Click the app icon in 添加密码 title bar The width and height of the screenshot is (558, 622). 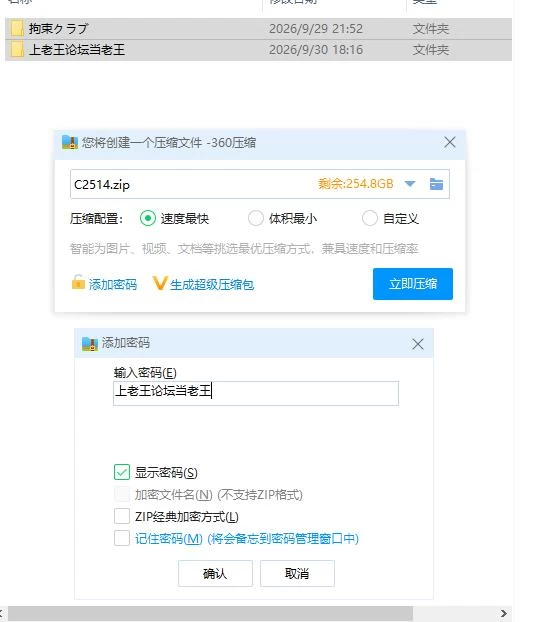90,344
